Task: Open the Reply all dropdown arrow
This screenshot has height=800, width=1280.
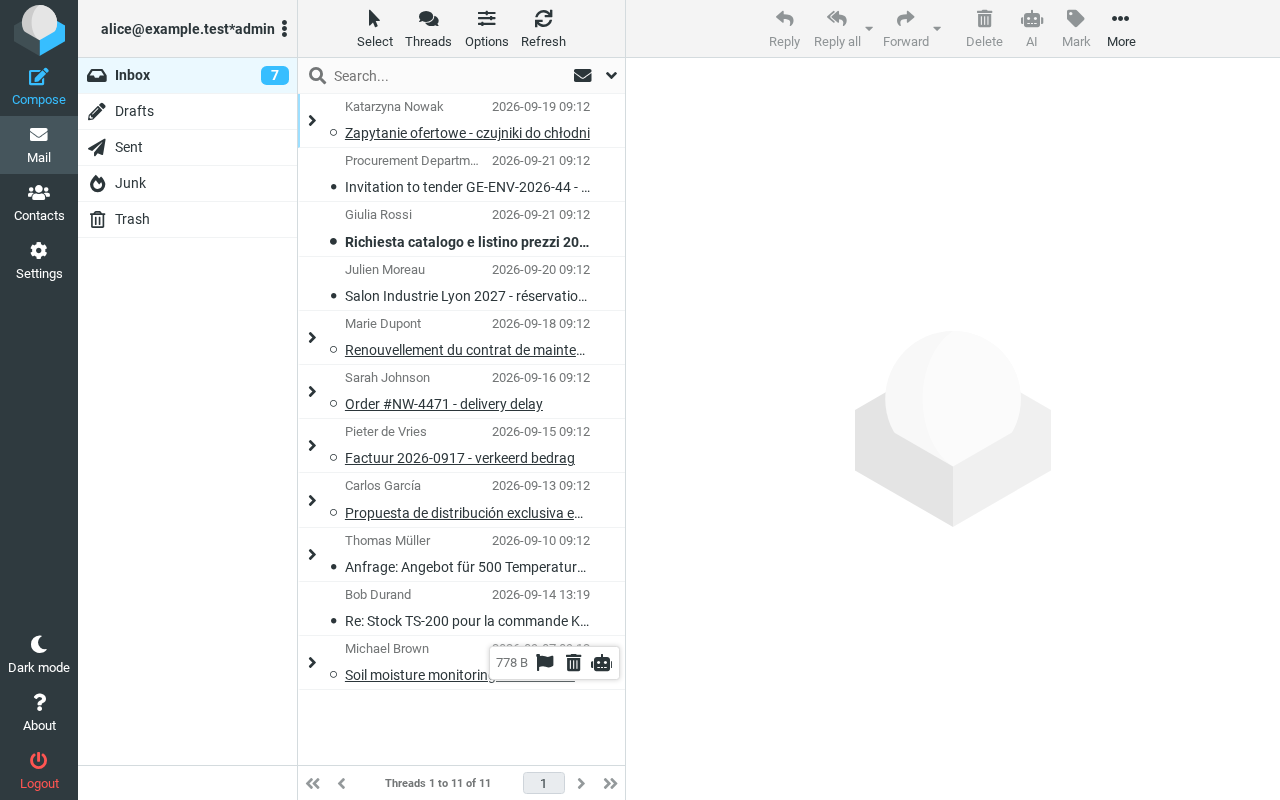Action: point(869,29)
